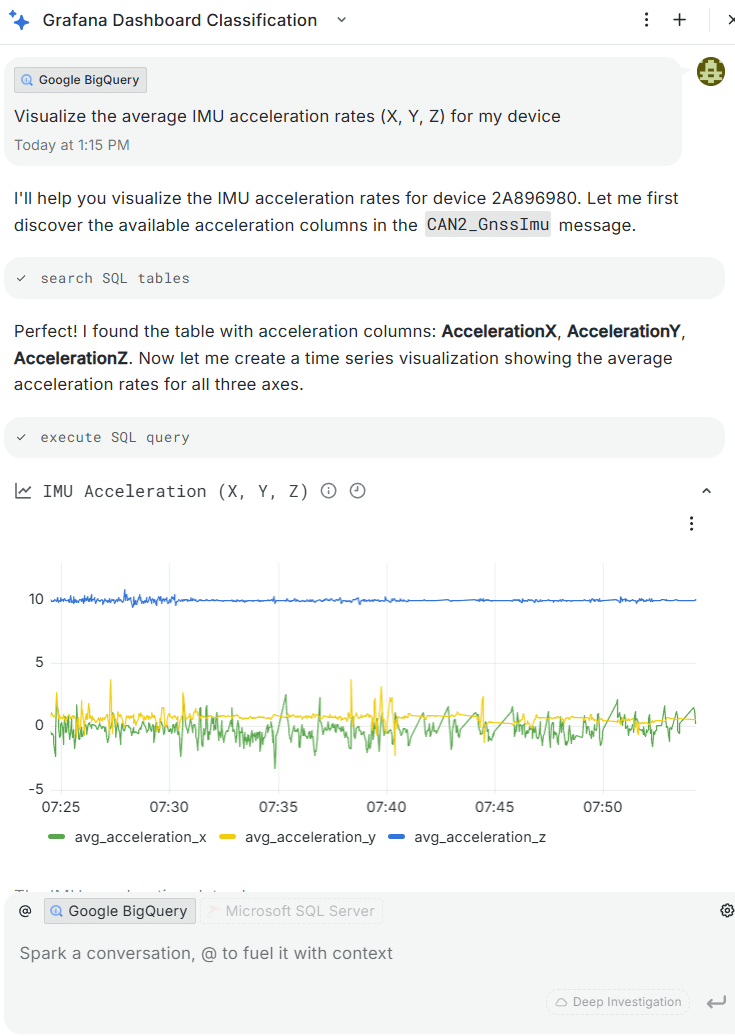The height and width of the screenshot is (1036, 735).
Task: Click the user avatar icon
Action: pos(710,71)
